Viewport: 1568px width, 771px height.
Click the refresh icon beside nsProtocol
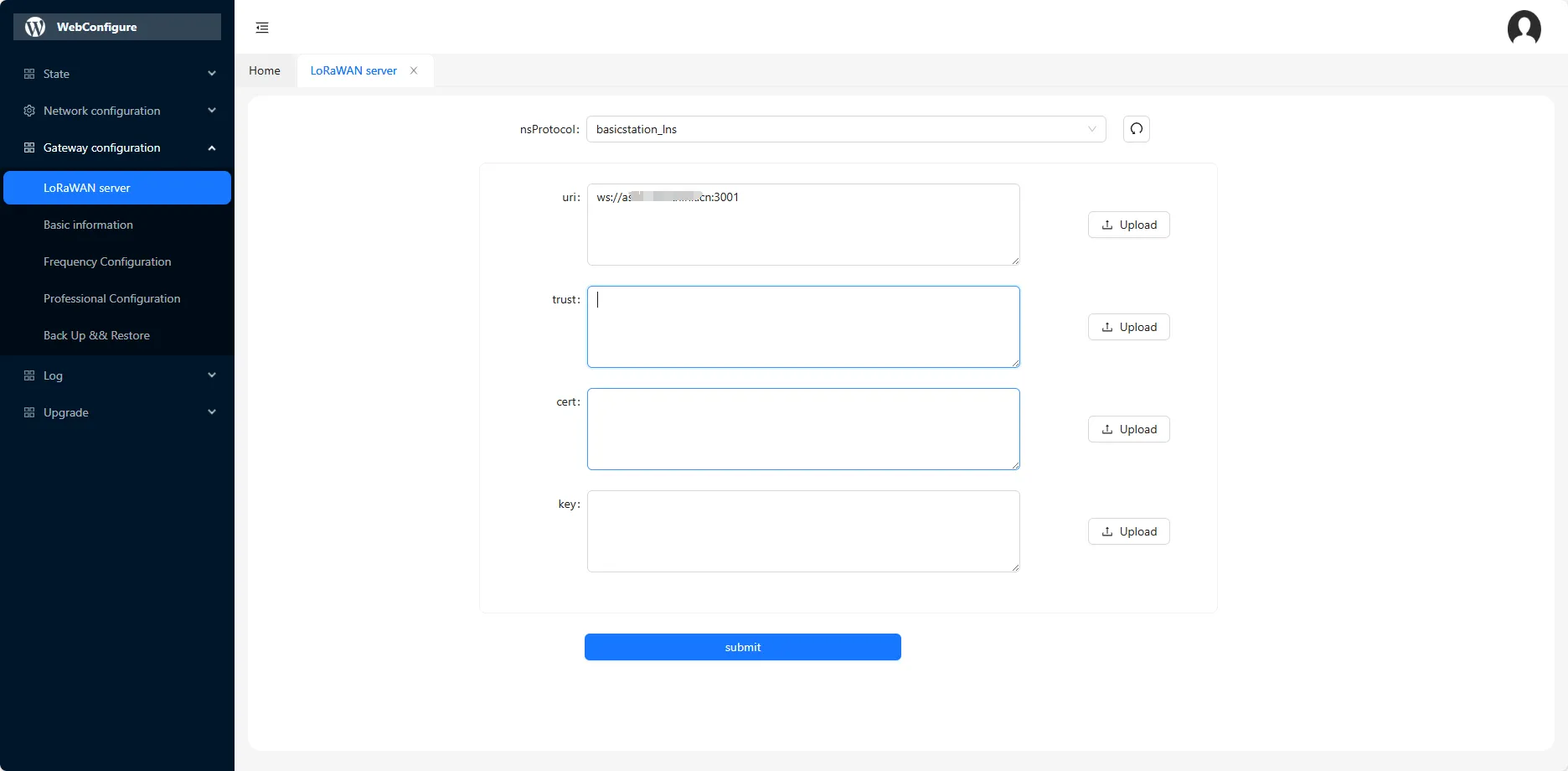click(x=1137, y=129)
